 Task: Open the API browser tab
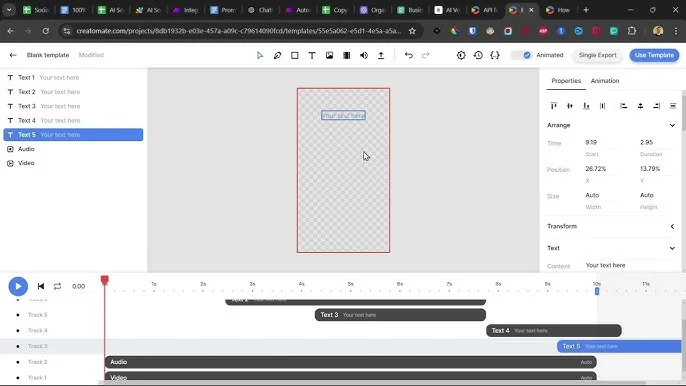coord(484,10)
